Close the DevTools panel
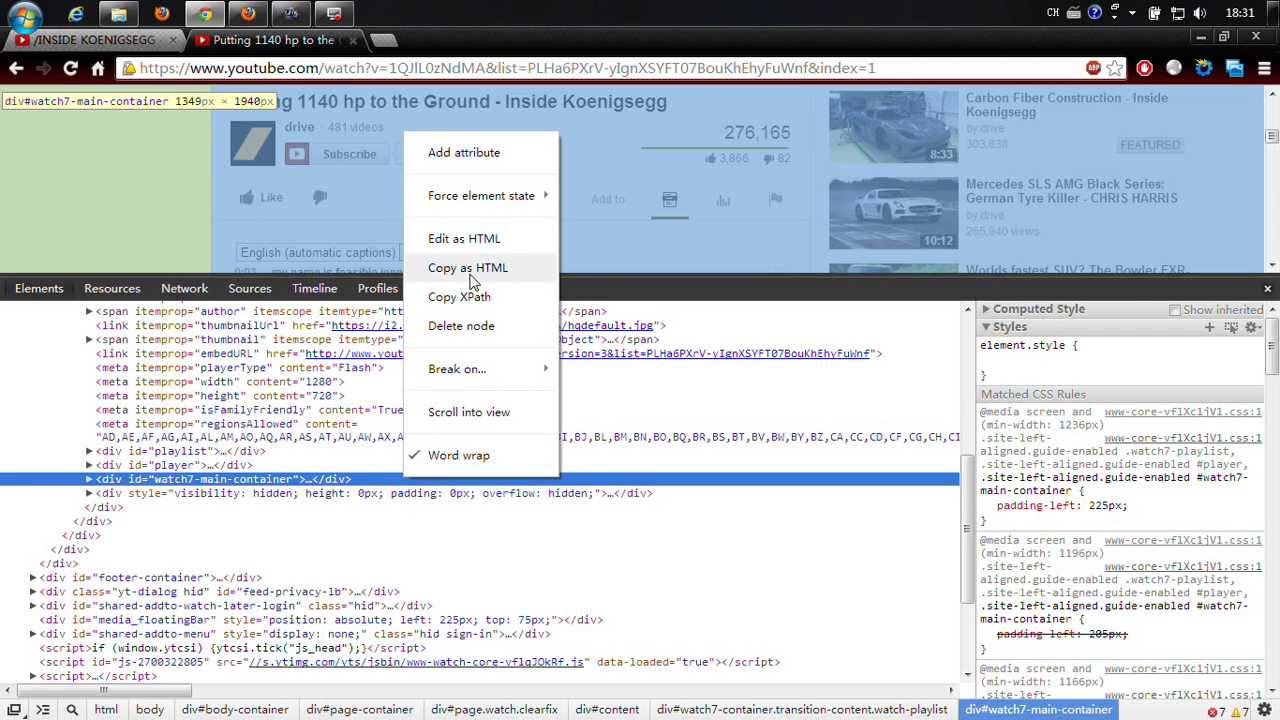Viewport: 1280px width, 720px height. [1267, 289]
